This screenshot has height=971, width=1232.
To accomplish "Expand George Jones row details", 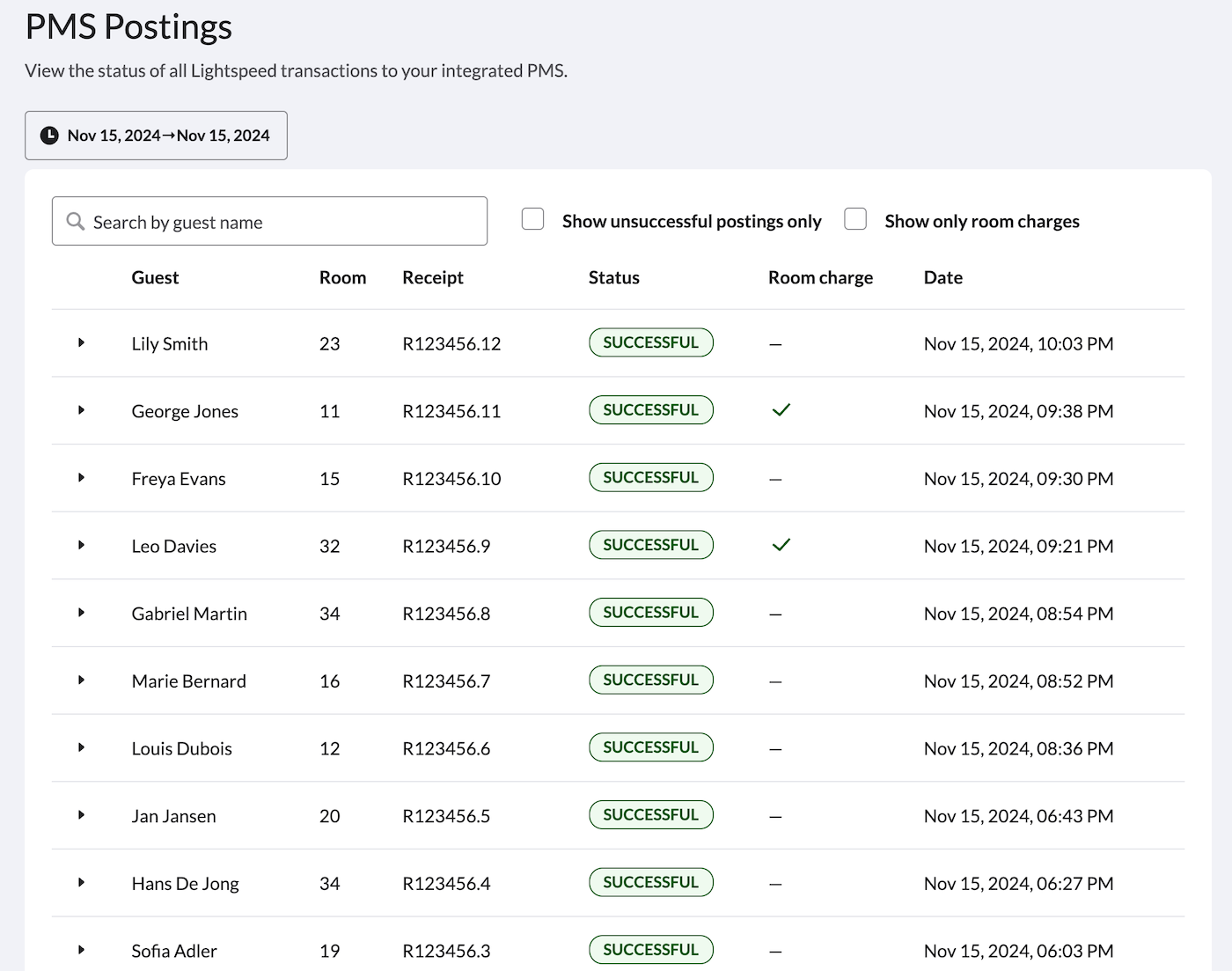I will click(81, 410).
